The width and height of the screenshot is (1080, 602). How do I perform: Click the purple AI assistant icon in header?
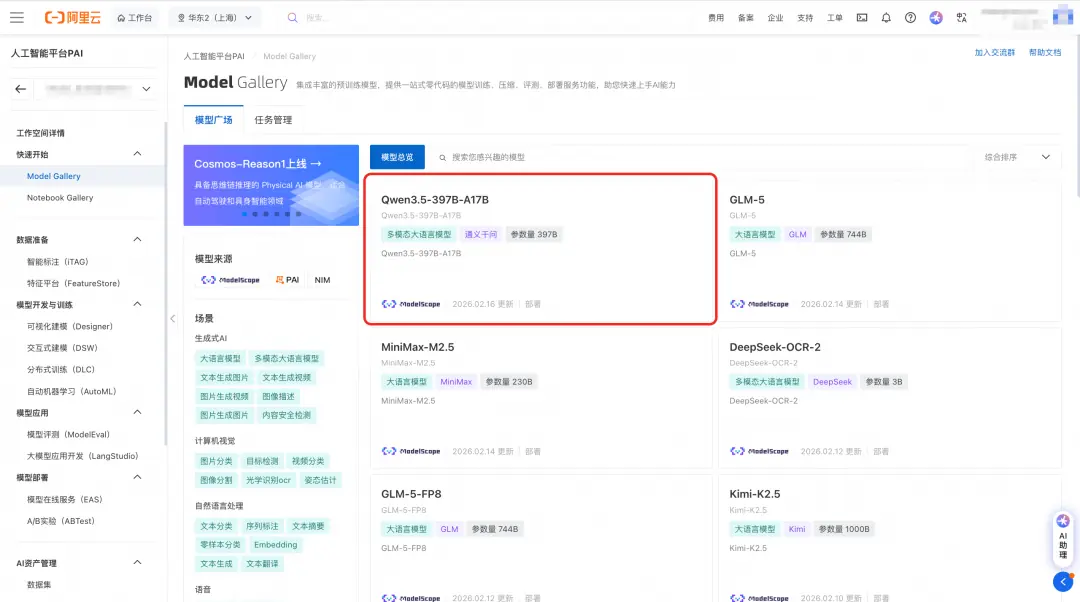936,18
